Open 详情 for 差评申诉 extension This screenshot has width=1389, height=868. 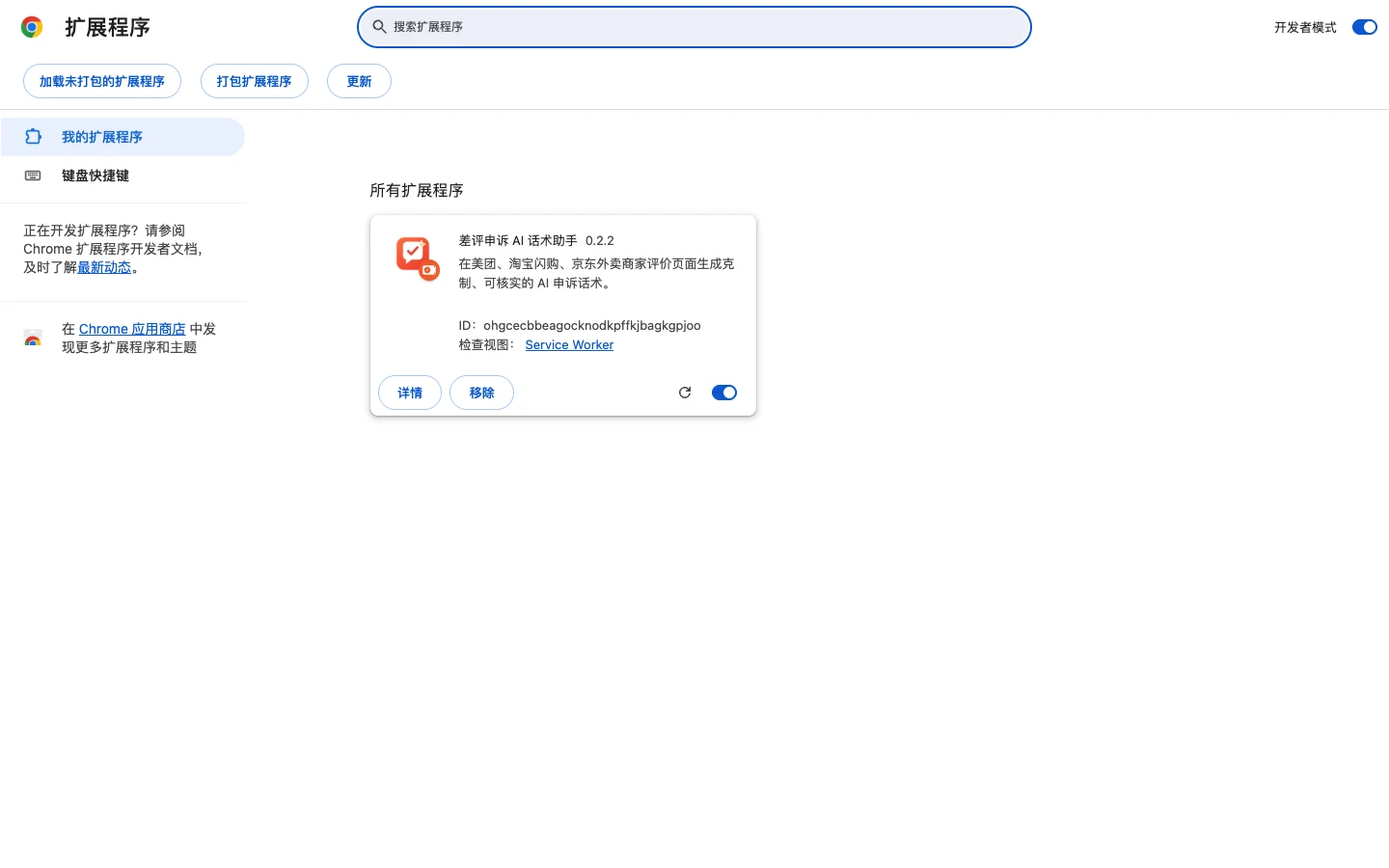point(410,393)
